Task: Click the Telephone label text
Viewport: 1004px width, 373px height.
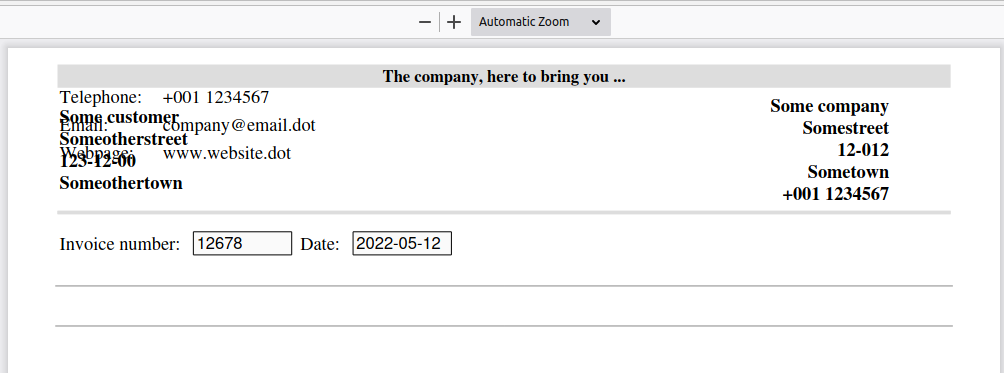Action: click(101, 97)
